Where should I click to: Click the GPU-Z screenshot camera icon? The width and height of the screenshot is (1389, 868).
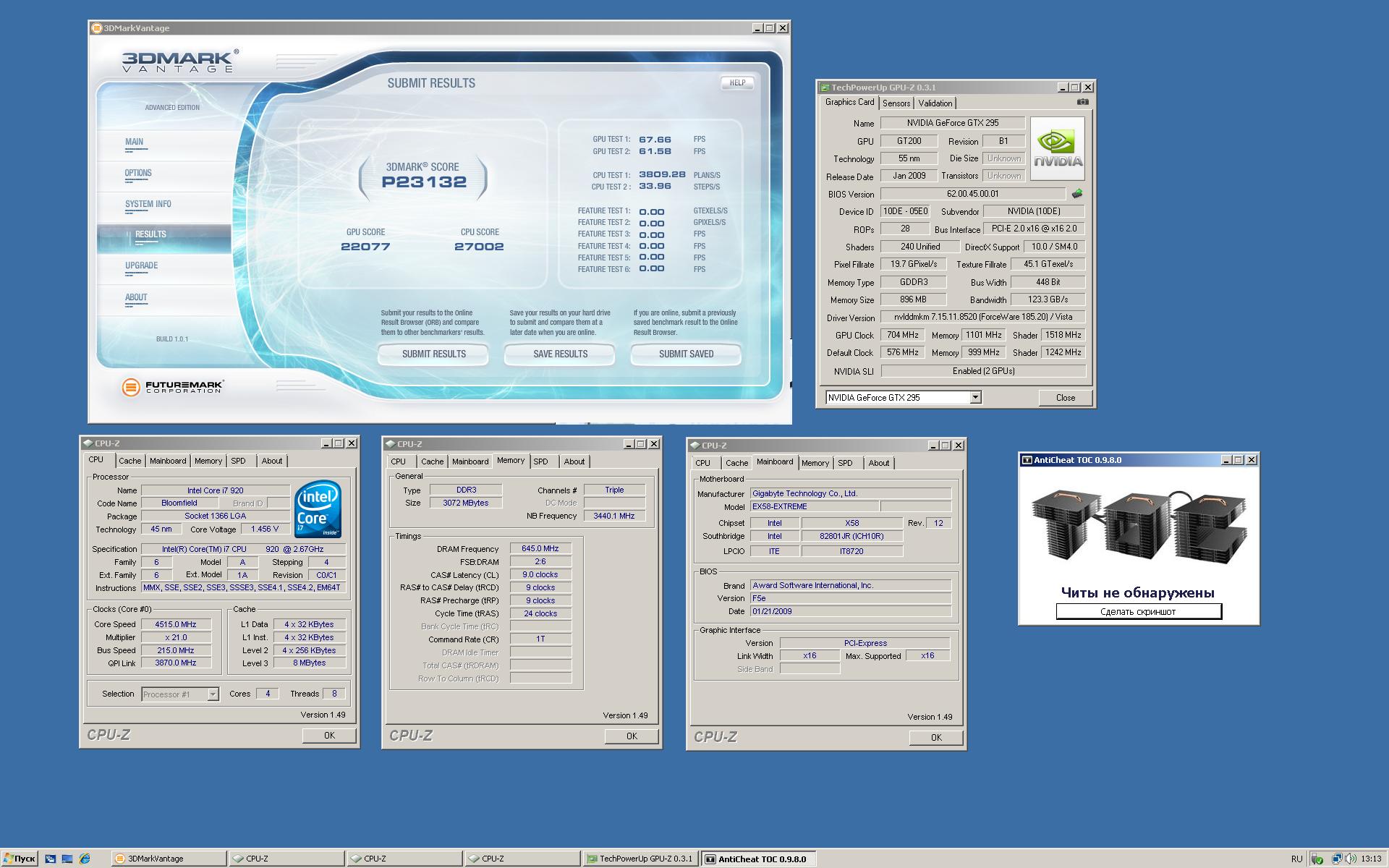1082,102
